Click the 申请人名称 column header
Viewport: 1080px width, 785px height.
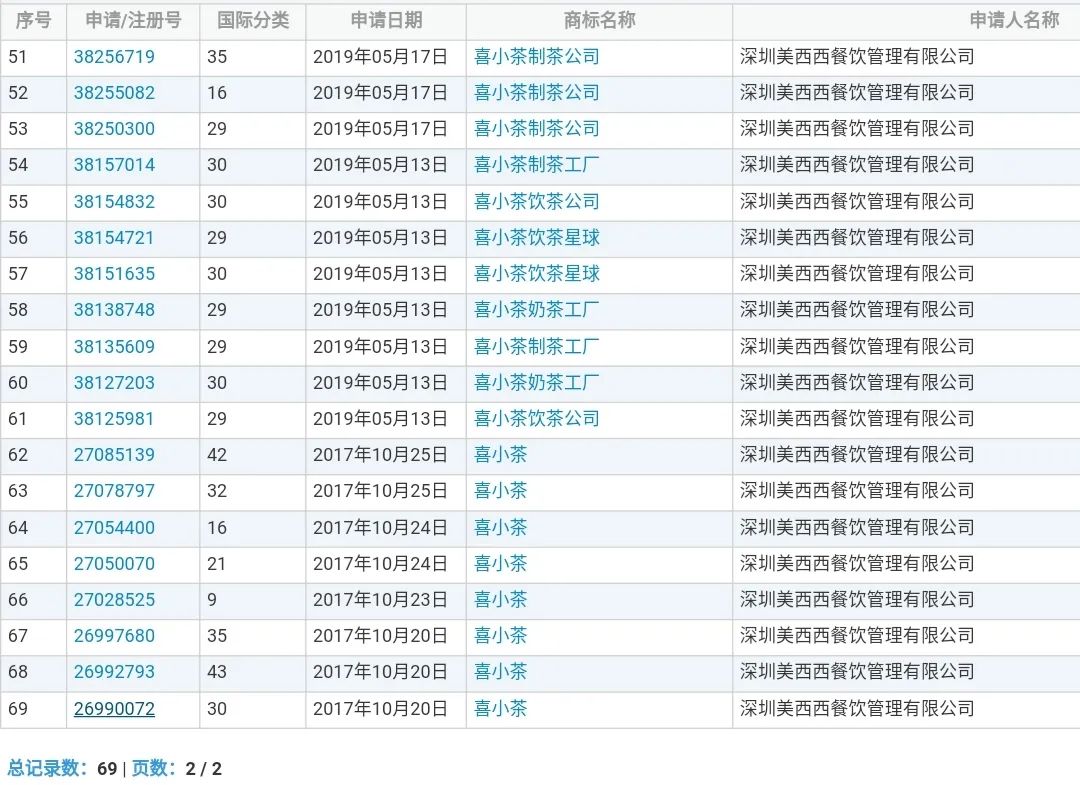pos(1015,21)
